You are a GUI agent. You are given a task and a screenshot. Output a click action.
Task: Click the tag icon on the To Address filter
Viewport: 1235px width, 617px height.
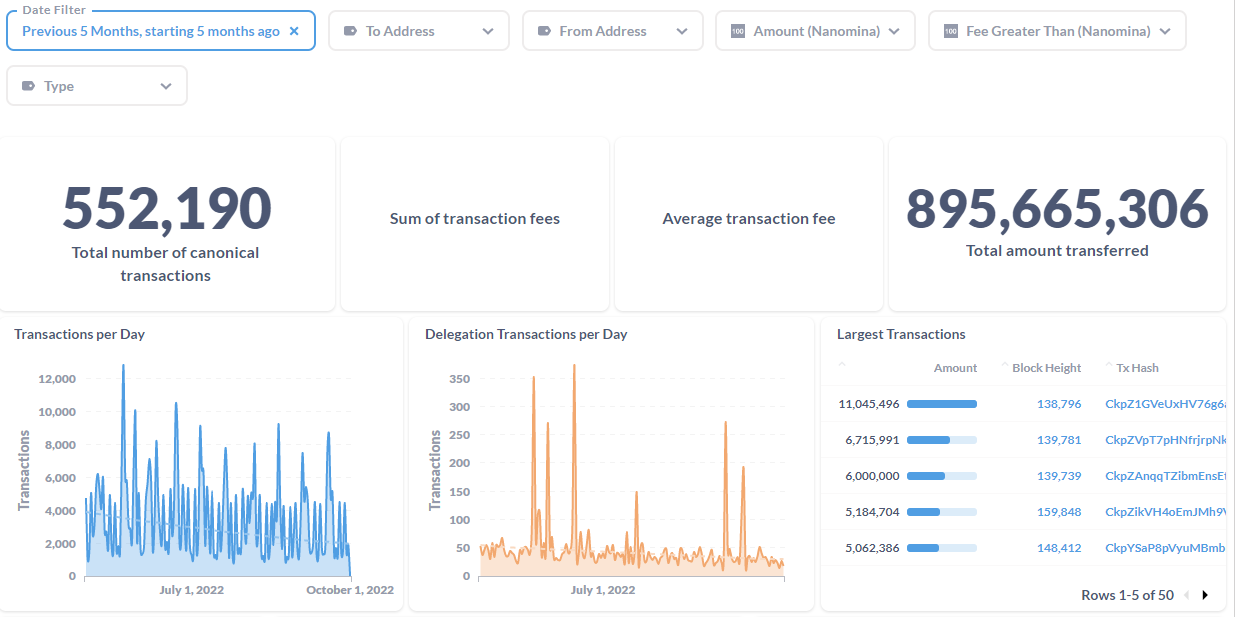coord(351,30)
